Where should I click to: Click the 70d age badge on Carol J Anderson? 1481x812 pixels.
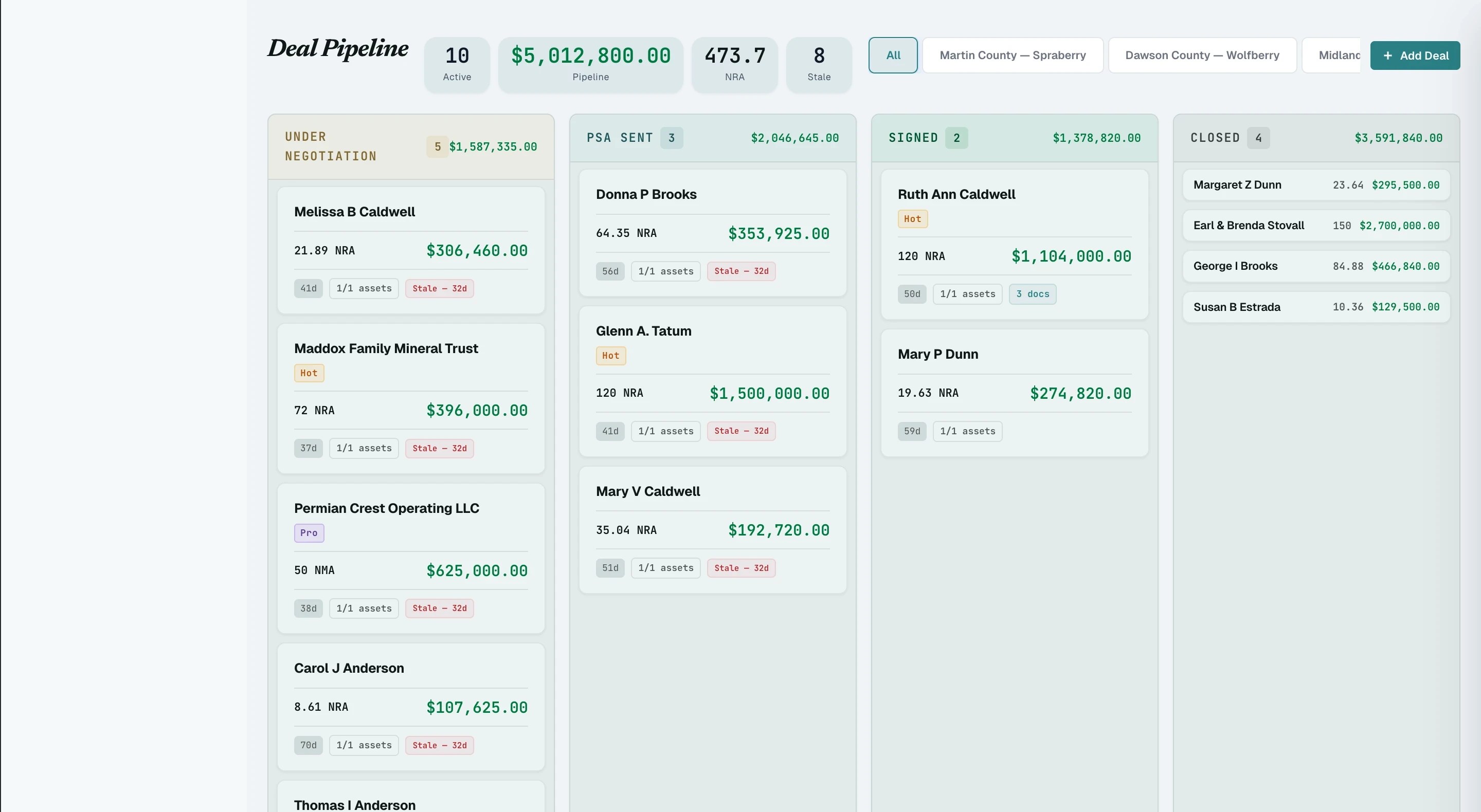tap(308, 745)
